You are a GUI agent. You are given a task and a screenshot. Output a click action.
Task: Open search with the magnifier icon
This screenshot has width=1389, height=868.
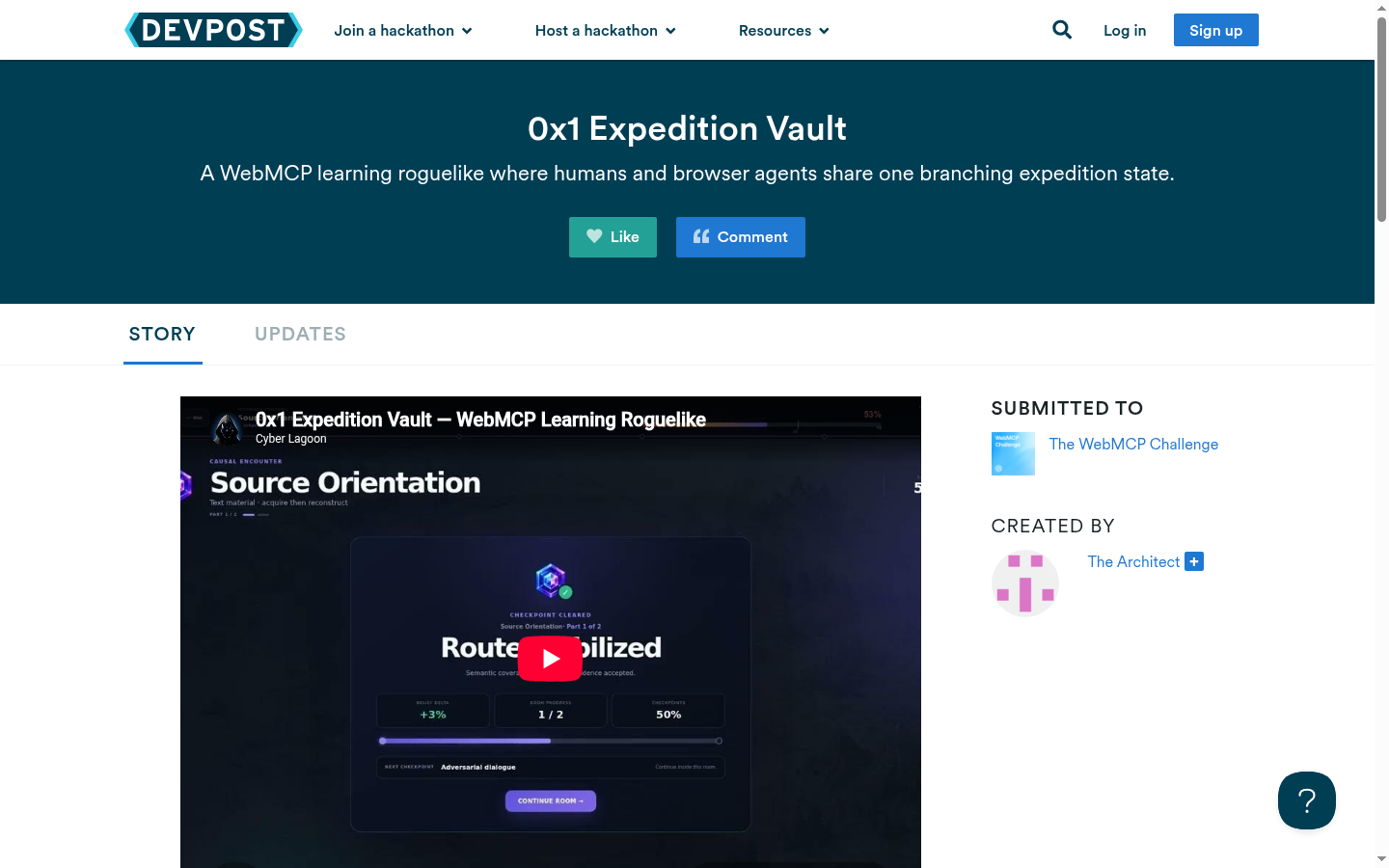(1062, 30)
